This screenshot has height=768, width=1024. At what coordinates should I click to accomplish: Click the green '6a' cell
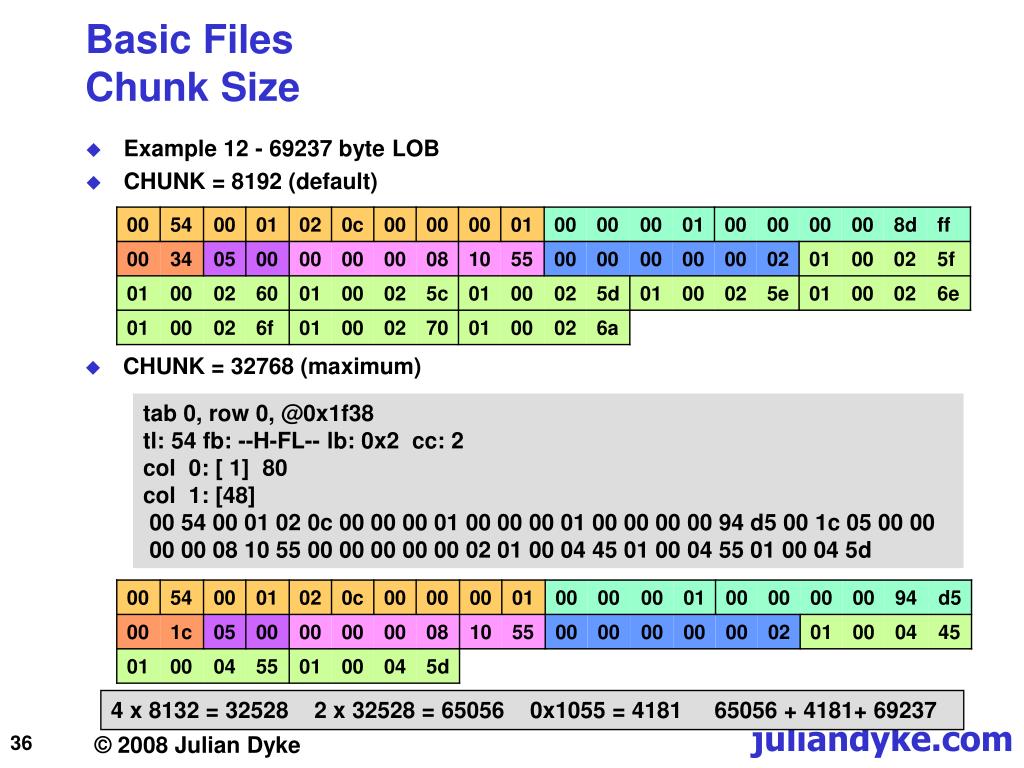click(607, 328)
